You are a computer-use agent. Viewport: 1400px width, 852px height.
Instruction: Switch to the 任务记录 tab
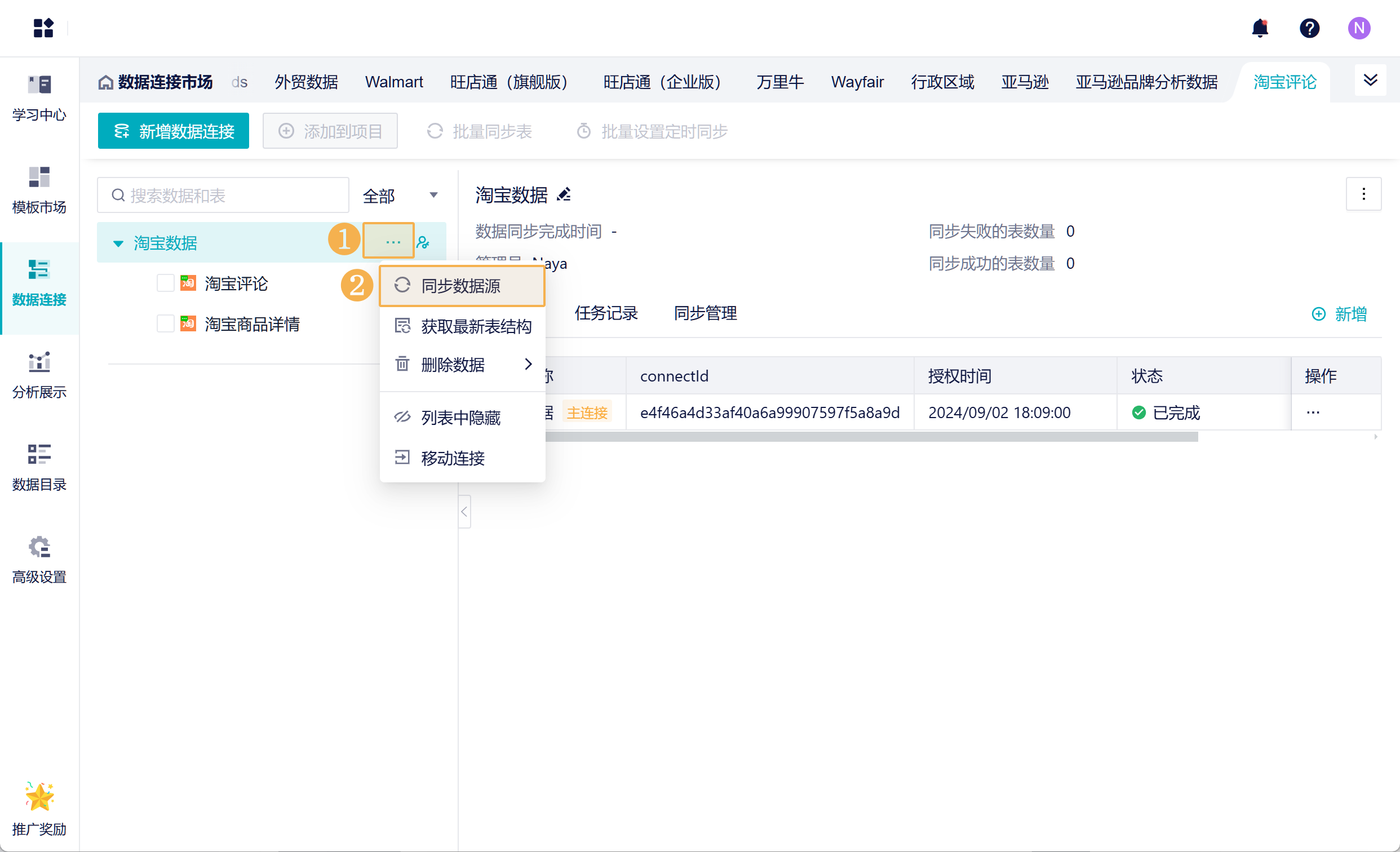pos(606,313)
